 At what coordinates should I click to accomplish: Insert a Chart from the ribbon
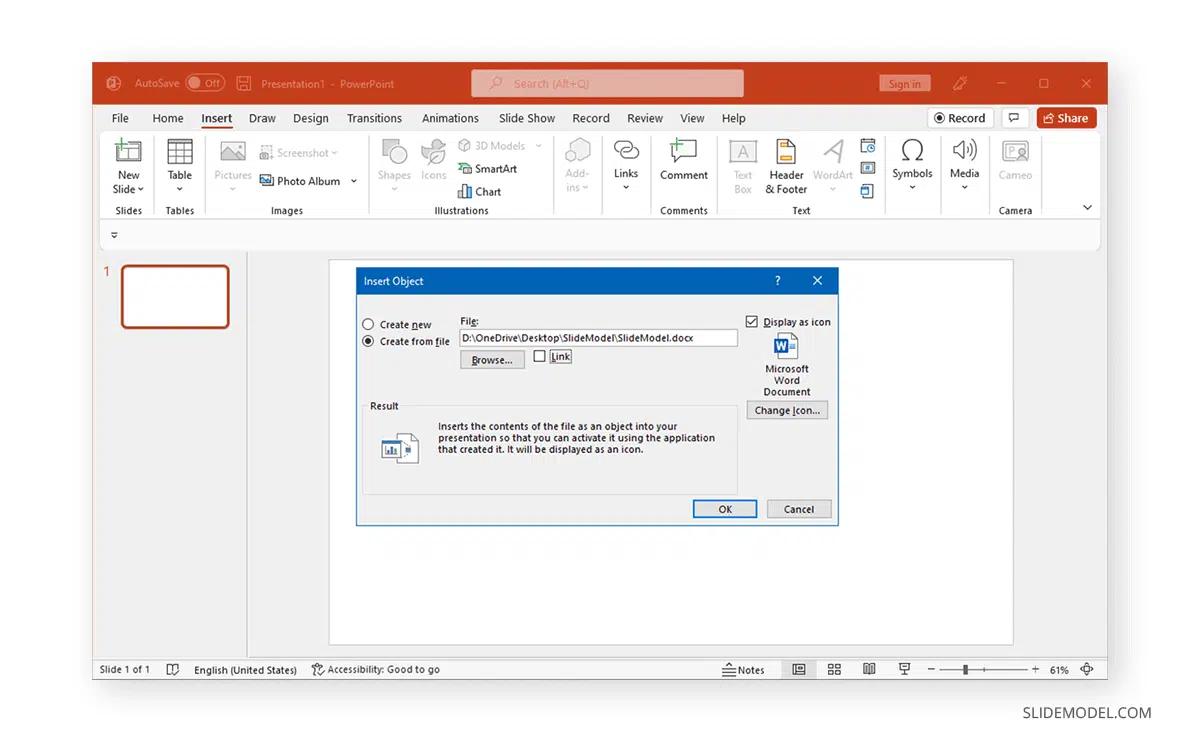[x=480, y=191]
